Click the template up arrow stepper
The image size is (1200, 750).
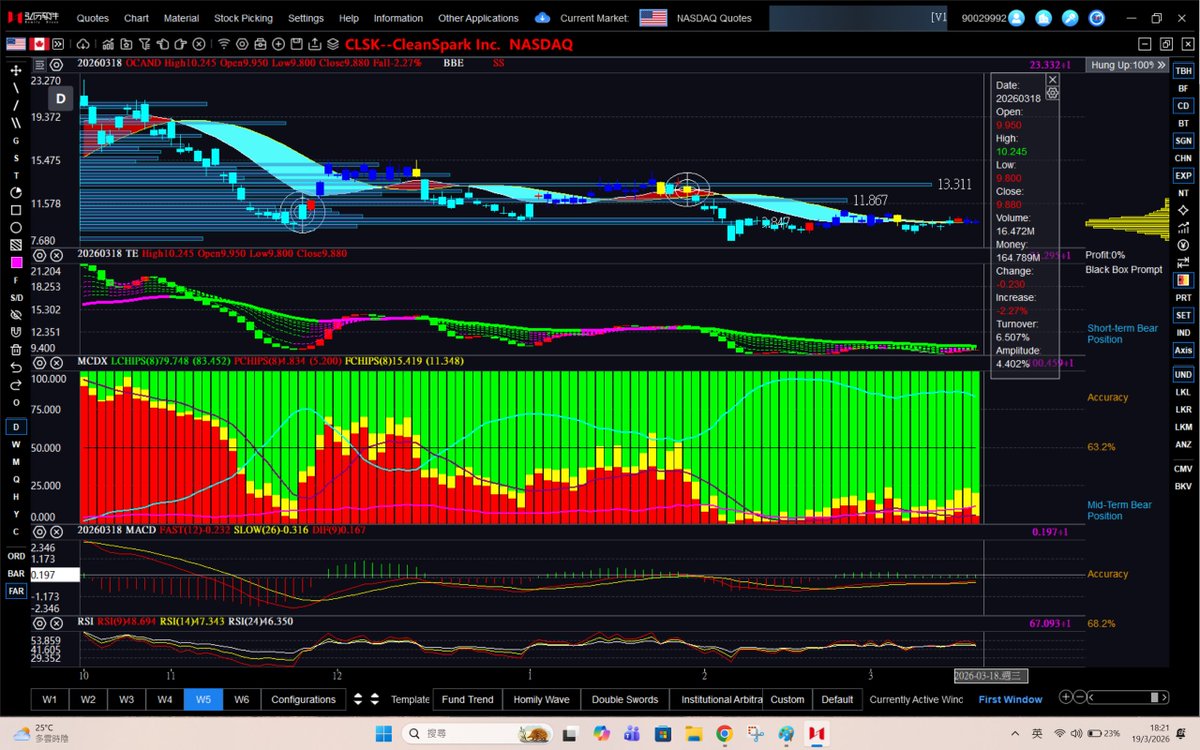(x=375, y=696)
